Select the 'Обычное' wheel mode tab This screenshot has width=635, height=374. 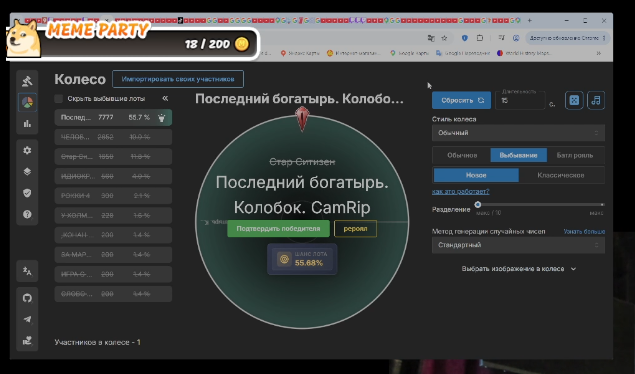[x=462, y=155]
